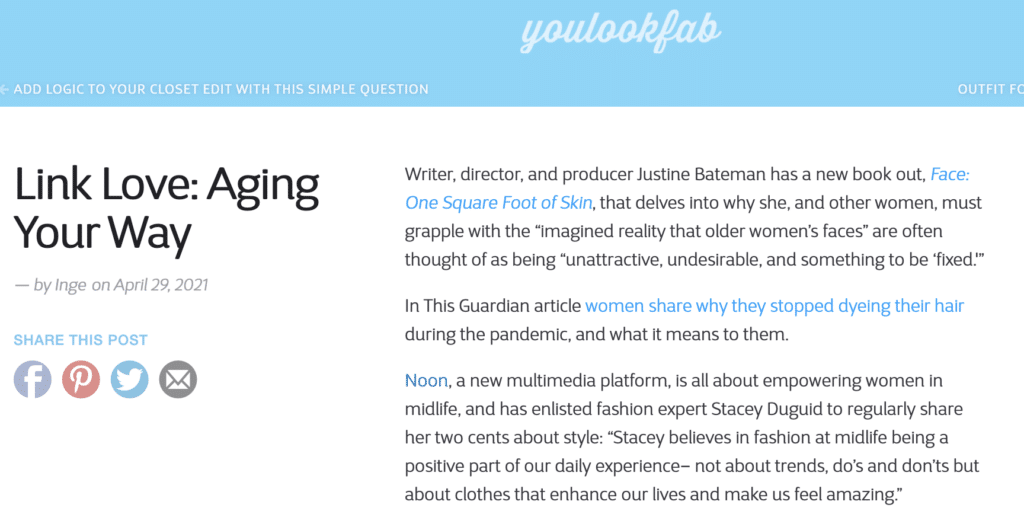
Task: Click the left arrow for previous post
Action: tap(5, 89)
